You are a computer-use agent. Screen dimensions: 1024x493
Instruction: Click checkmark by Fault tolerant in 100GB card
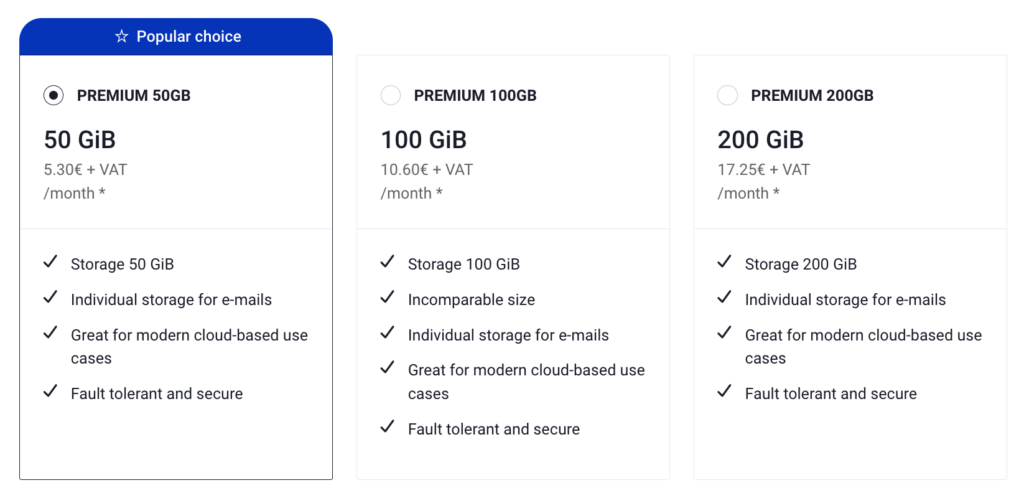(x=387, y=427)
